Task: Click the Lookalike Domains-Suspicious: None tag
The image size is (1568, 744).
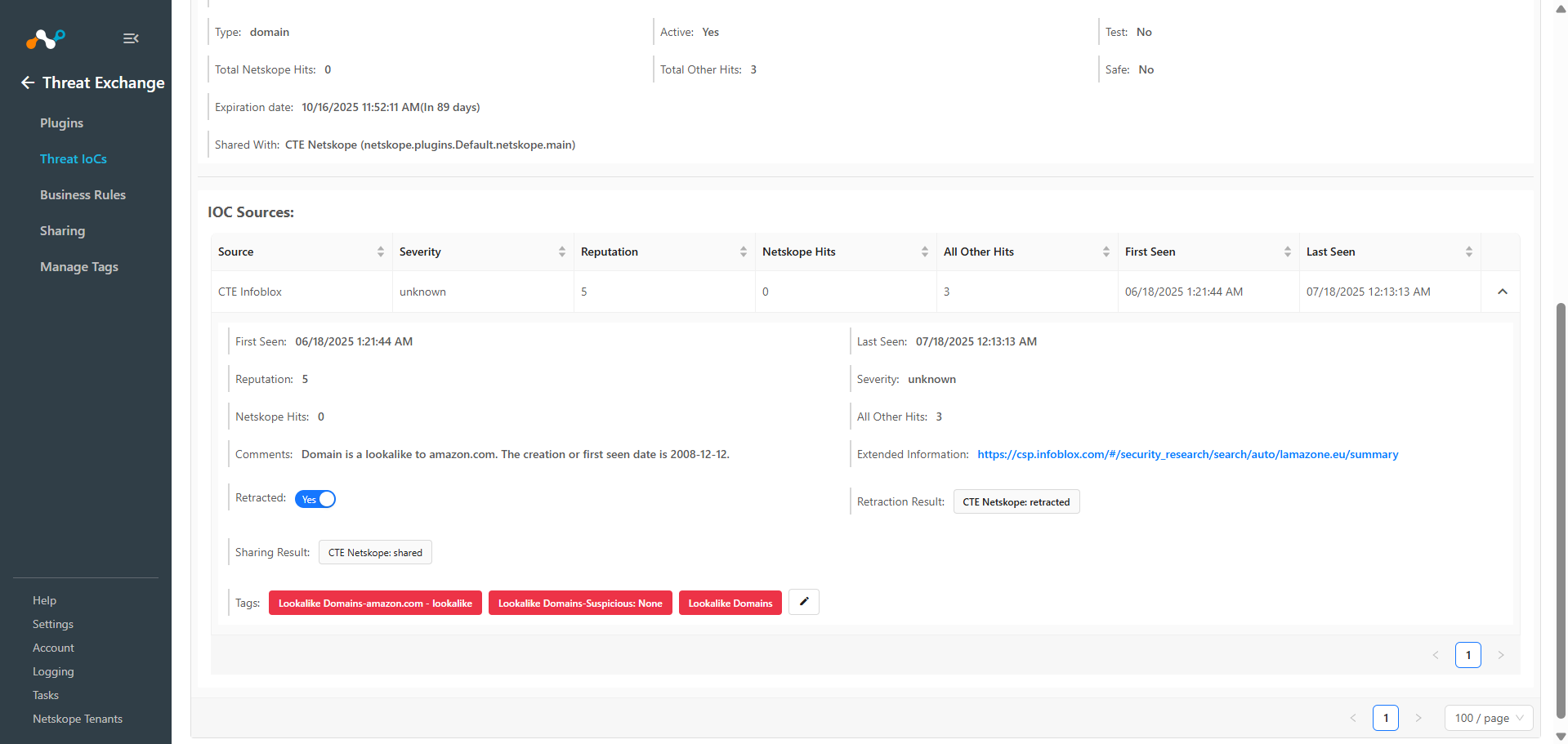Action: point(580,603)
